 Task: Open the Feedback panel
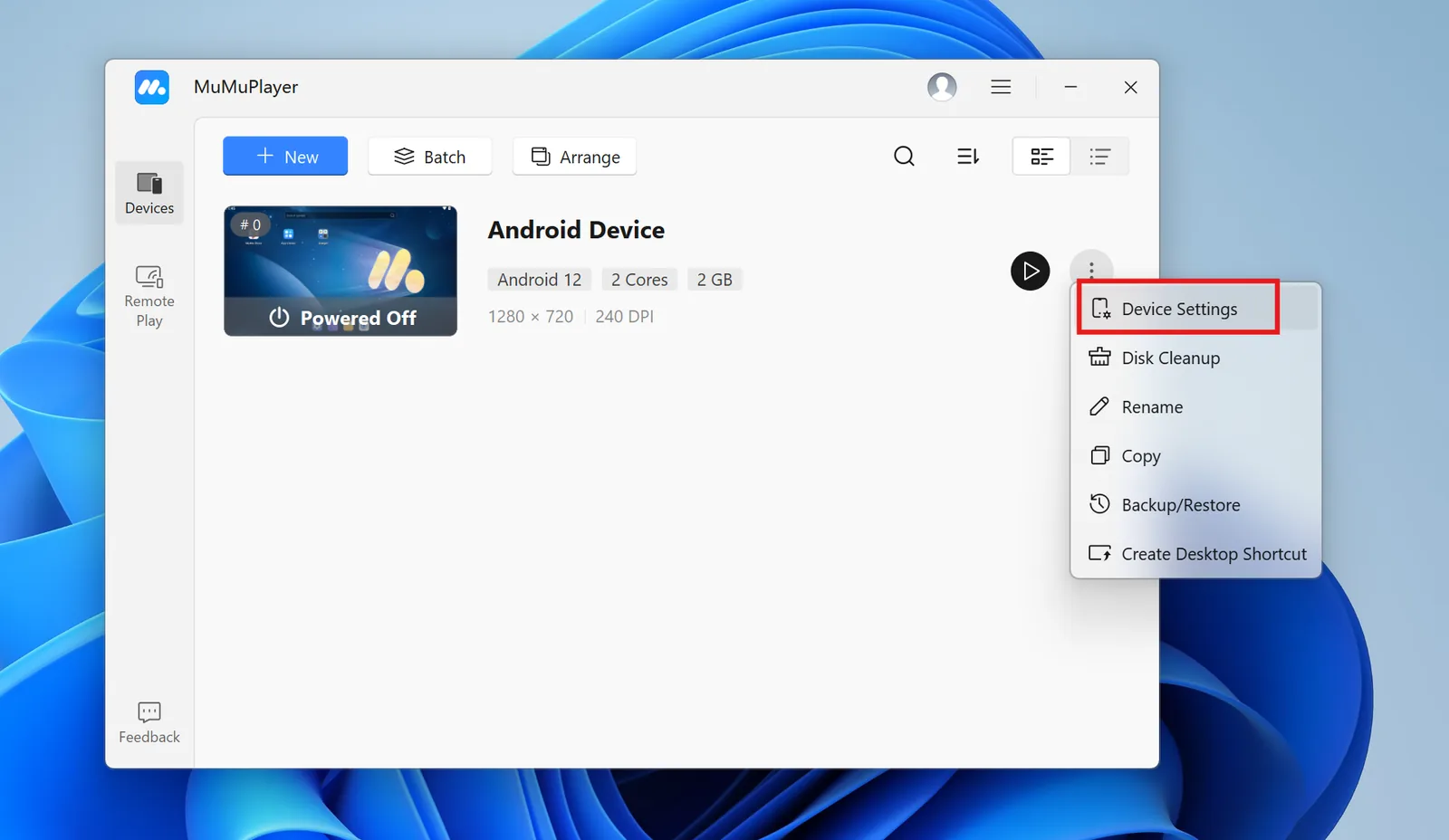[149, 722]
